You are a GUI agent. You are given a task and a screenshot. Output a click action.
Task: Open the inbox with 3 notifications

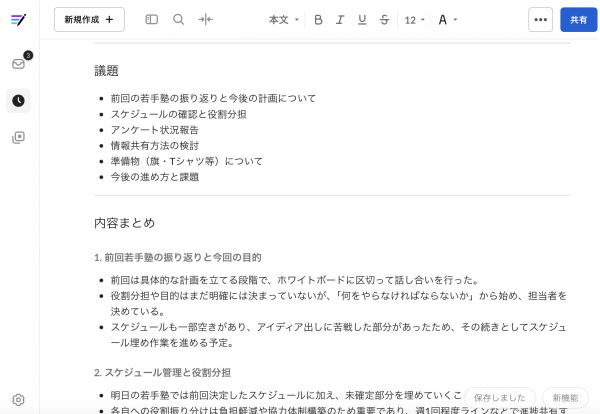(x=18, y=64)
